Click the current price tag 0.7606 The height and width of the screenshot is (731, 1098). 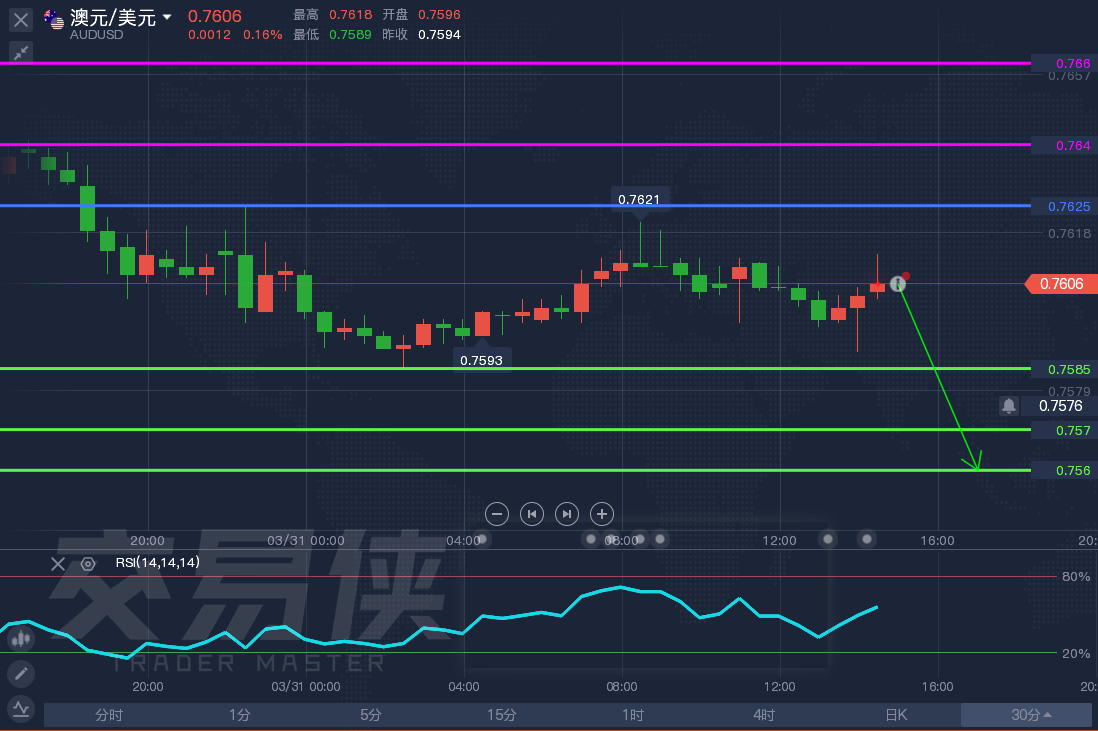point(1061,284)
